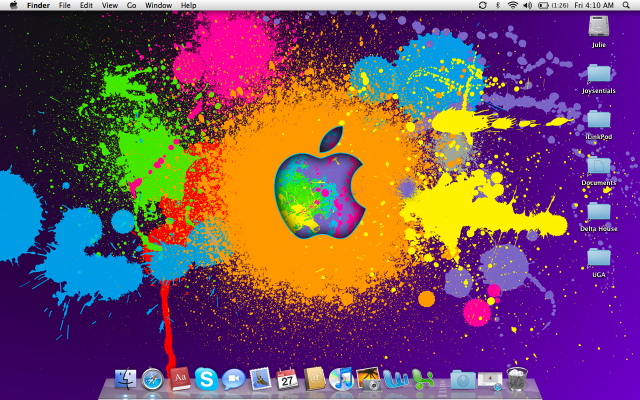
Task: Open iCal calendar showing 27
Action: pyautogui.click(x=287, y=379)
